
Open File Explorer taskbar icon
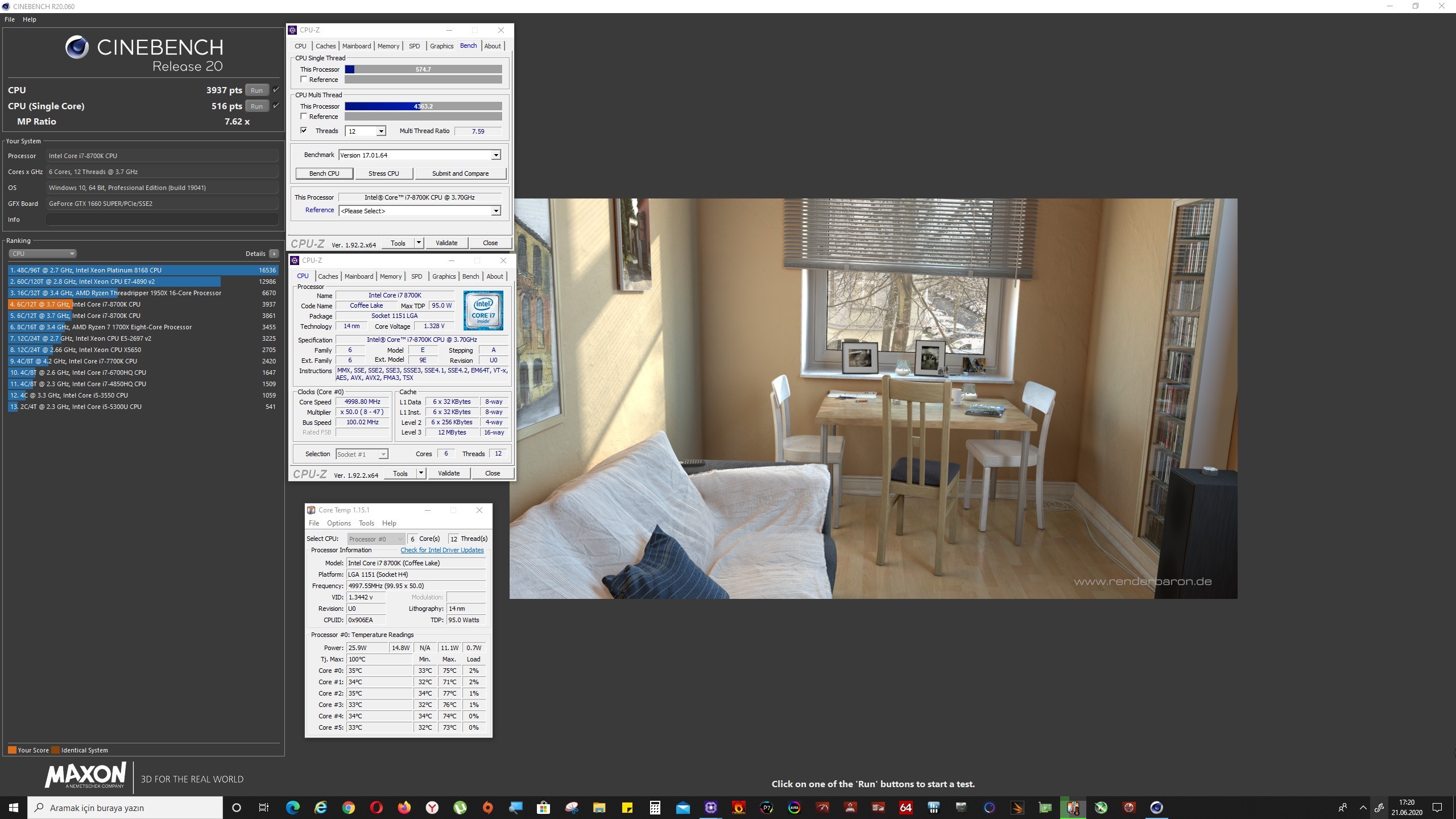599,807
